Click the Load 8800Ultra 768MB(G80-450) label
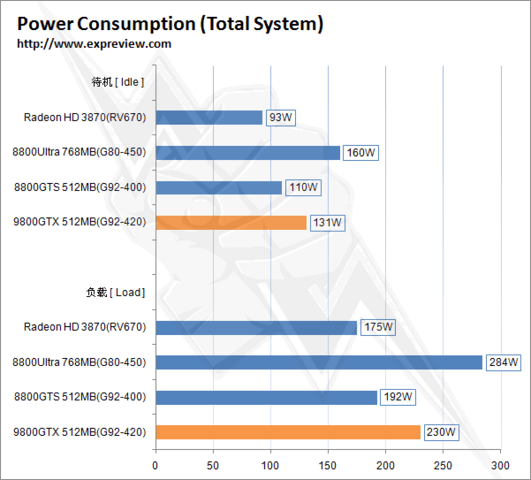531x480 pixels. pyautogui.click(x=79, y=362)
